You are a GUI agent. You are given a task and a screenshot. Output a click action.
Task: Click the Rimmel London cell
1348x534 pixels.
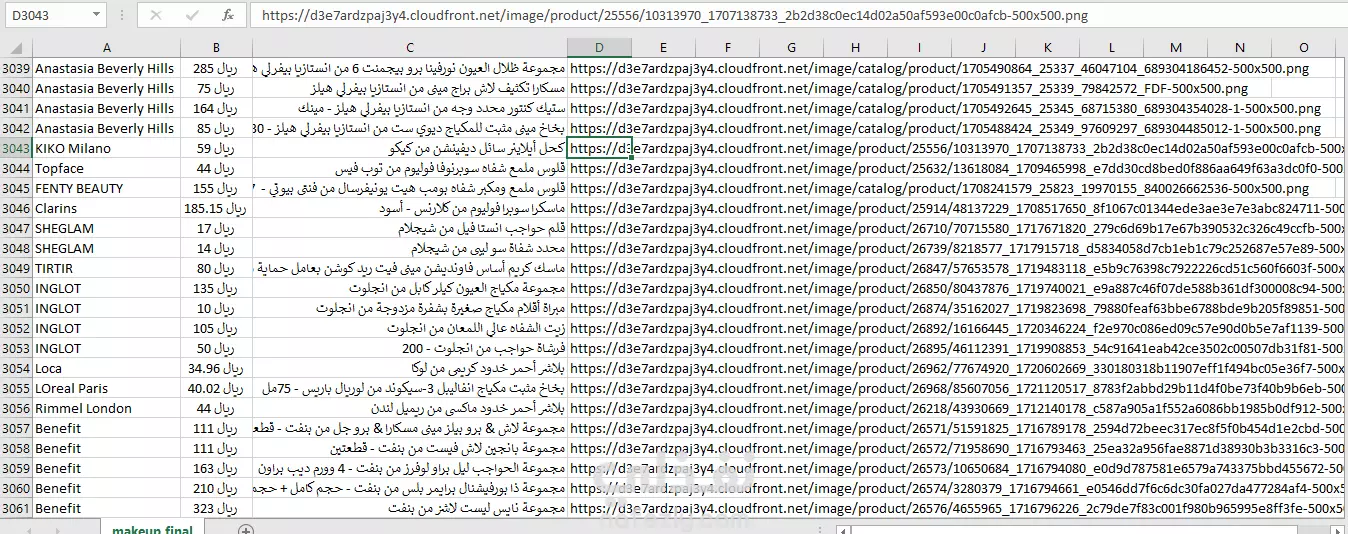tap(106, 408)
